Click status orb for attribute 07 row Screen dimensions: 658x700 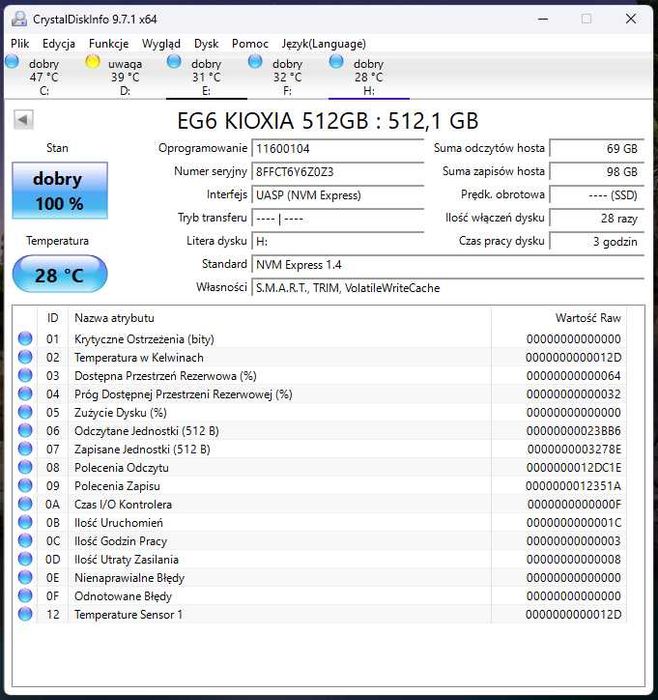point(25,449)
